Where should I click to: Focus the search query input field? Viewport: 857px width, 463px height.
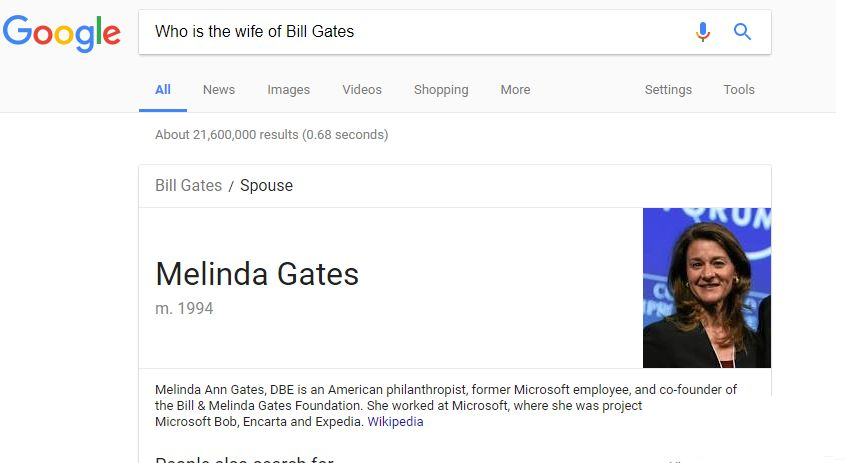415,32
